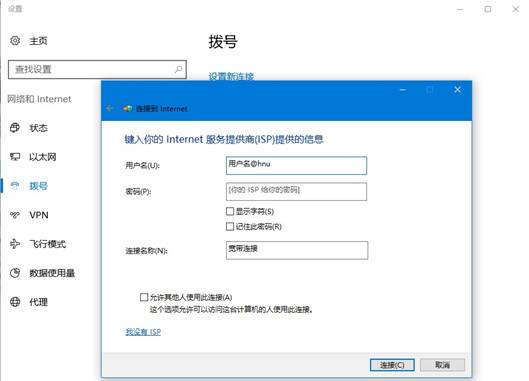Open the 以太网 settings page
This screenshot has height=381, width=529.
point(43,157)
